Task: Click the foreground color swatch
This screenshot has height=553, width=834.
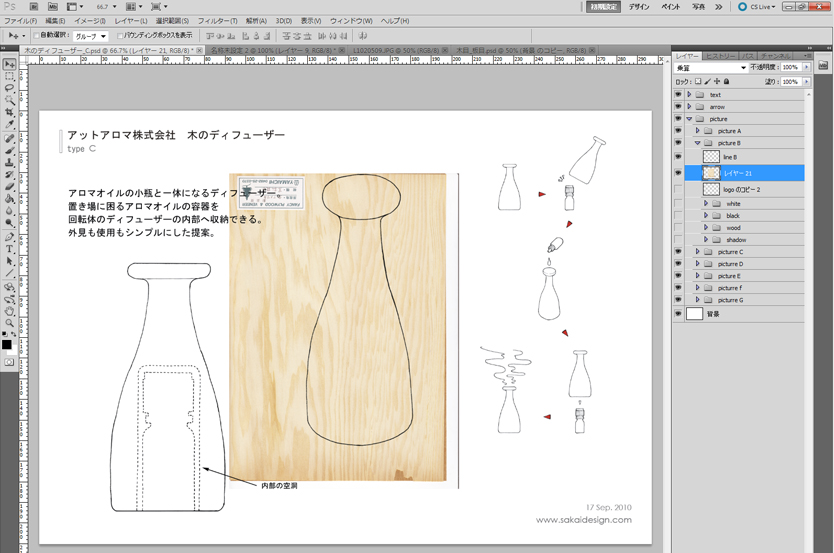Action: click(7, 344)
